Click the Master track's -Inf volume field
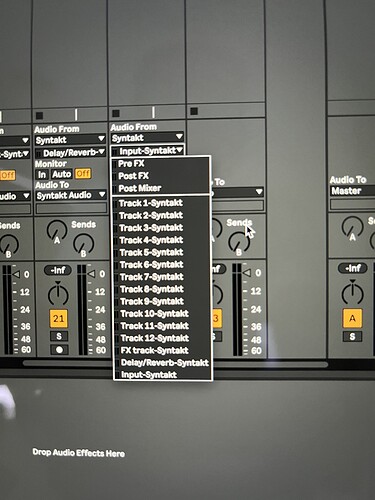Viewport: 375px width, 500px height. coord(352,268)
